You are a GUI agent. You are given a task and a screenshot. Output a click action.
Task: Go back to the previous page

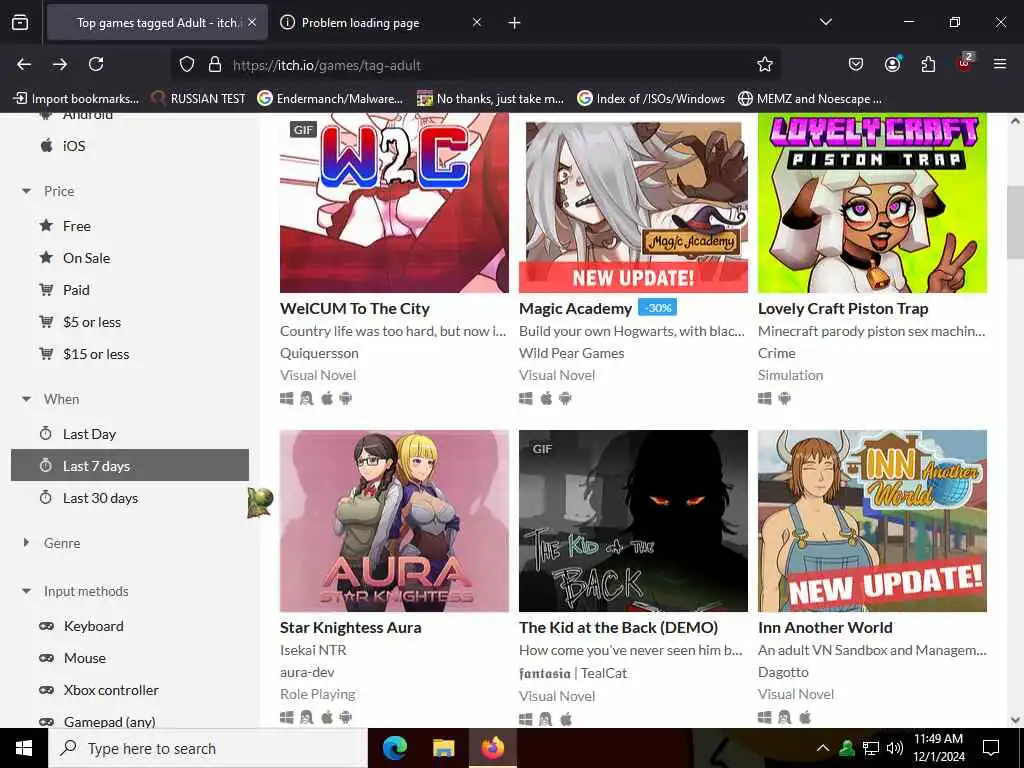pos(24,64)
